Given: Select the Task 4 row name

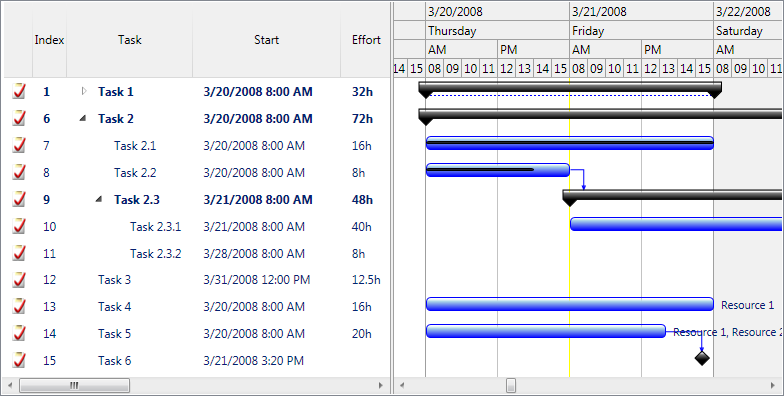Looking at the screenshot, I should pos(114,307).
